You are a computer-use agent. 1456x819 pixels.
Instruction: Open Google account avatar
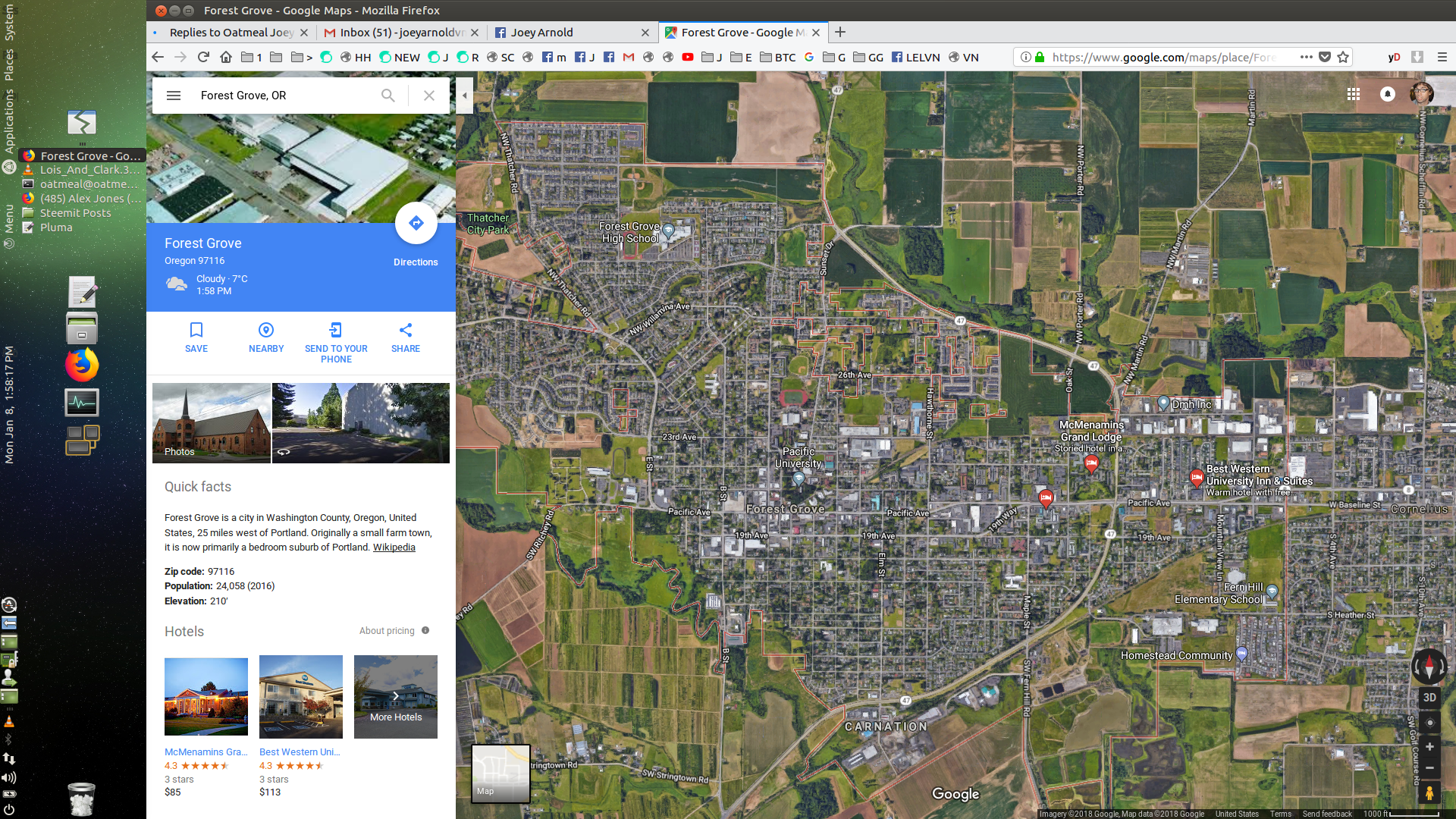click(1422, 94)
